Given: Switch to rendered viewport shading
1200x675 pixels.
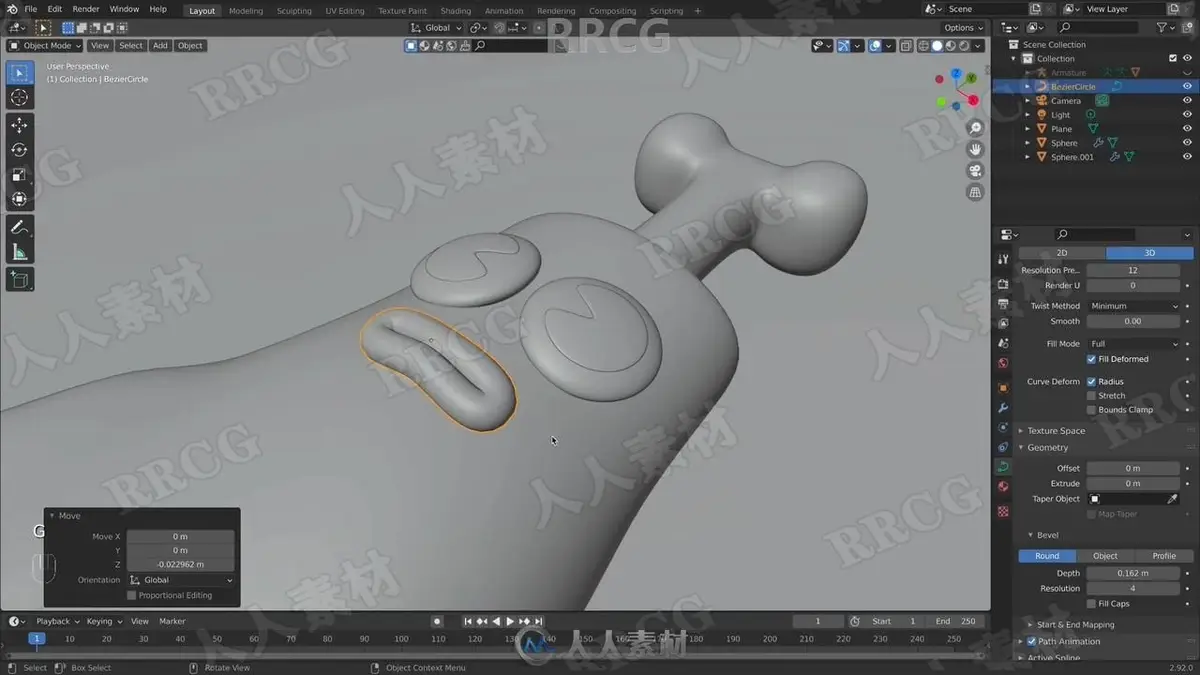Looking at the screenshot, I should click(965, 45).
